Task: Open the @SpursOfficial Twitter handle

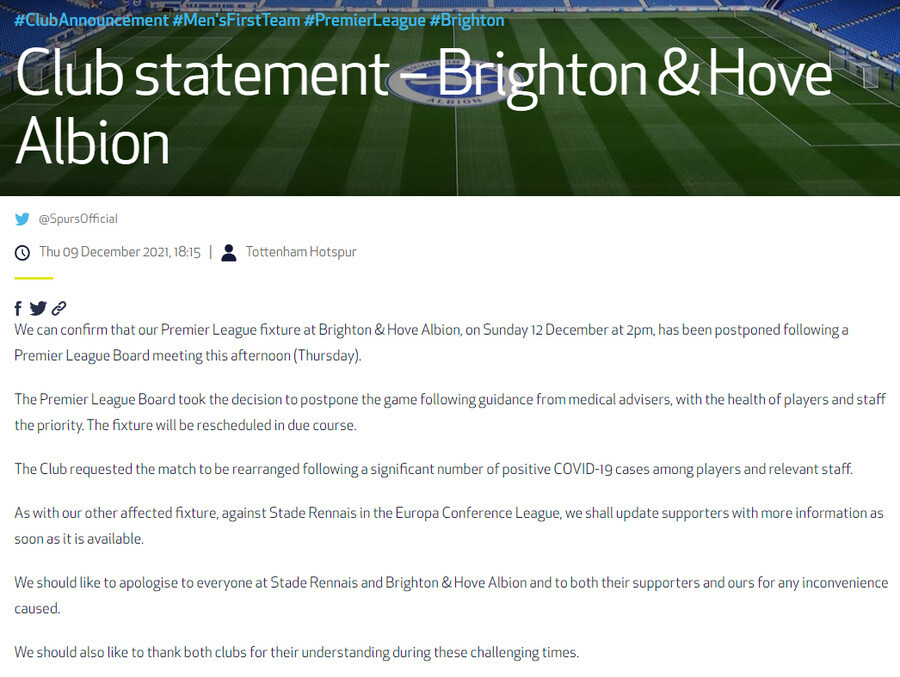Action: [x=78, y=219]
